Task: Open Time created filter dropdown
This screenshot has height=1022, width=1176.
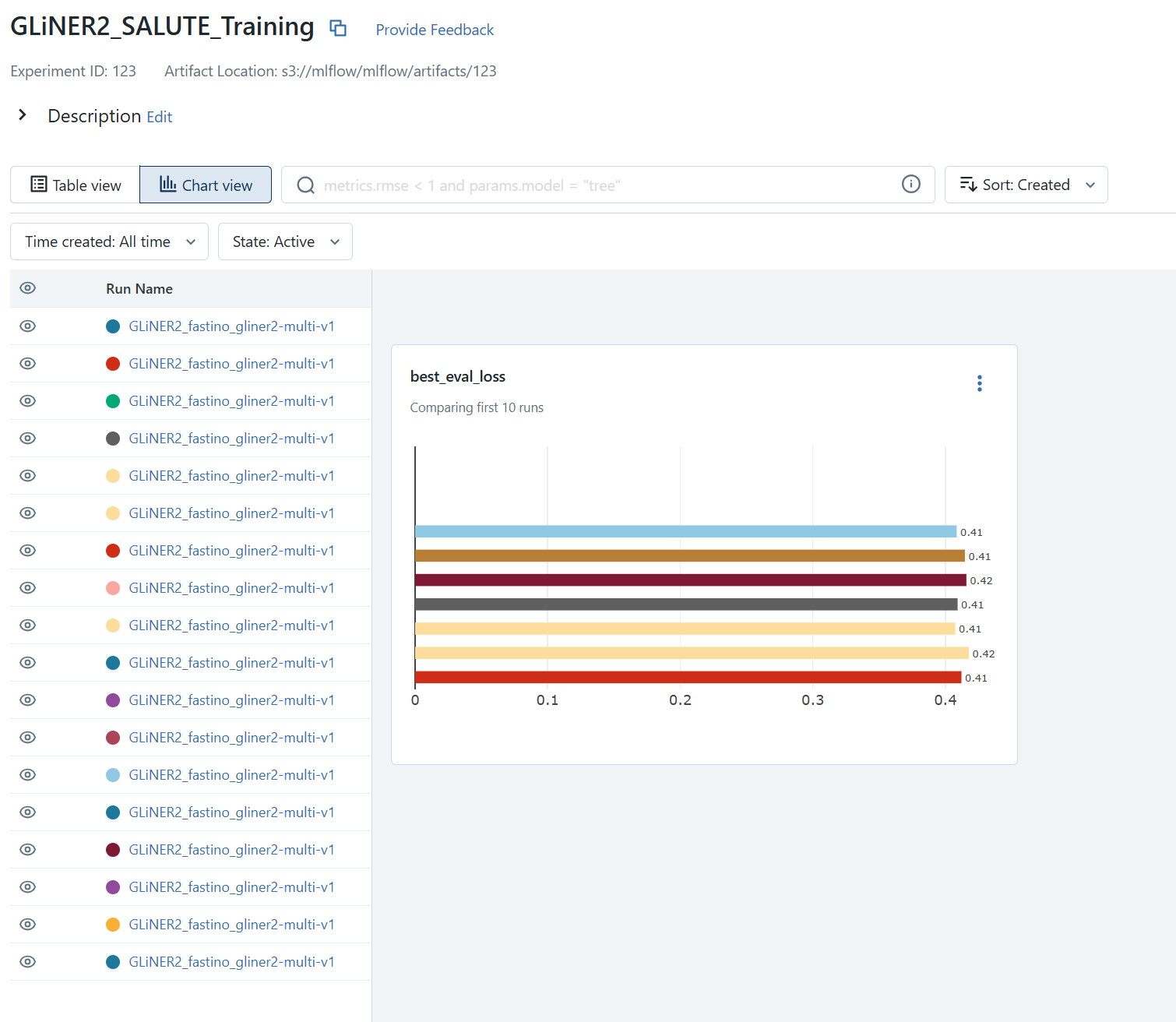Action: pos(109,241)
